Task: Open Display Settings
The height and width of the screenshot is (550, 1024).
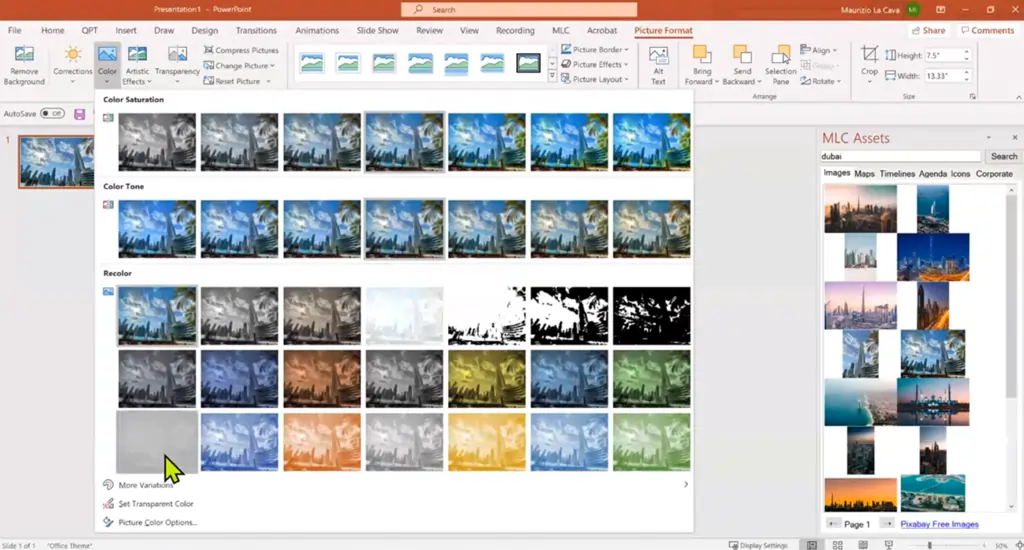Action: click(759, 545)
